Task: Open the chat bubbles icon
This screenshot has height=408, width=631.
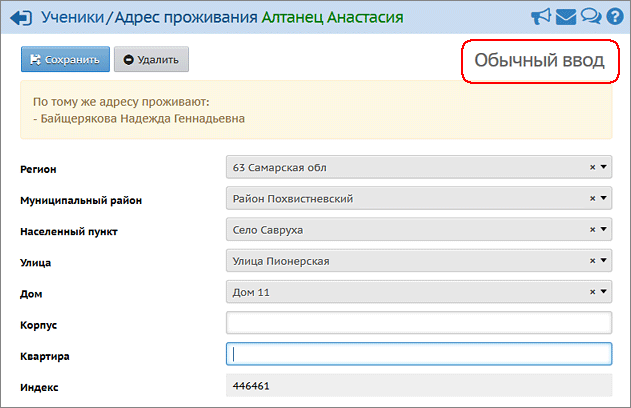Action: click(591, 17)
